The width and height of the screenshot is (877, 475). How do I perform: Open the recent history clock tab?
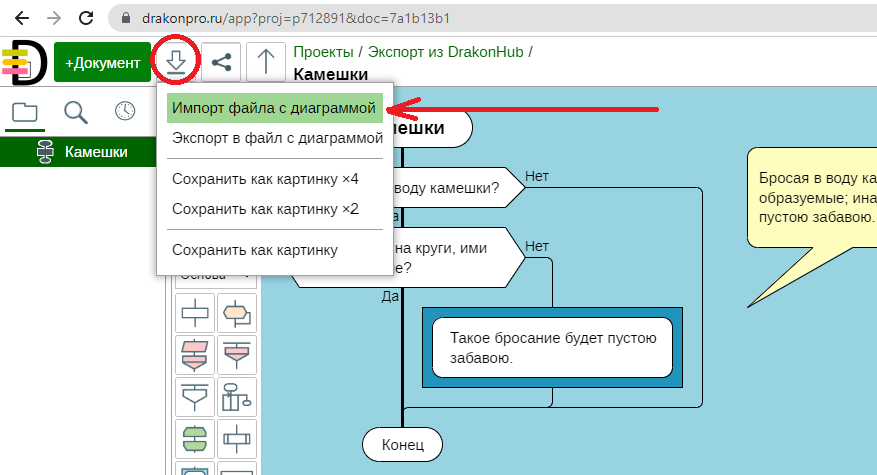click(x=125, y=112)
